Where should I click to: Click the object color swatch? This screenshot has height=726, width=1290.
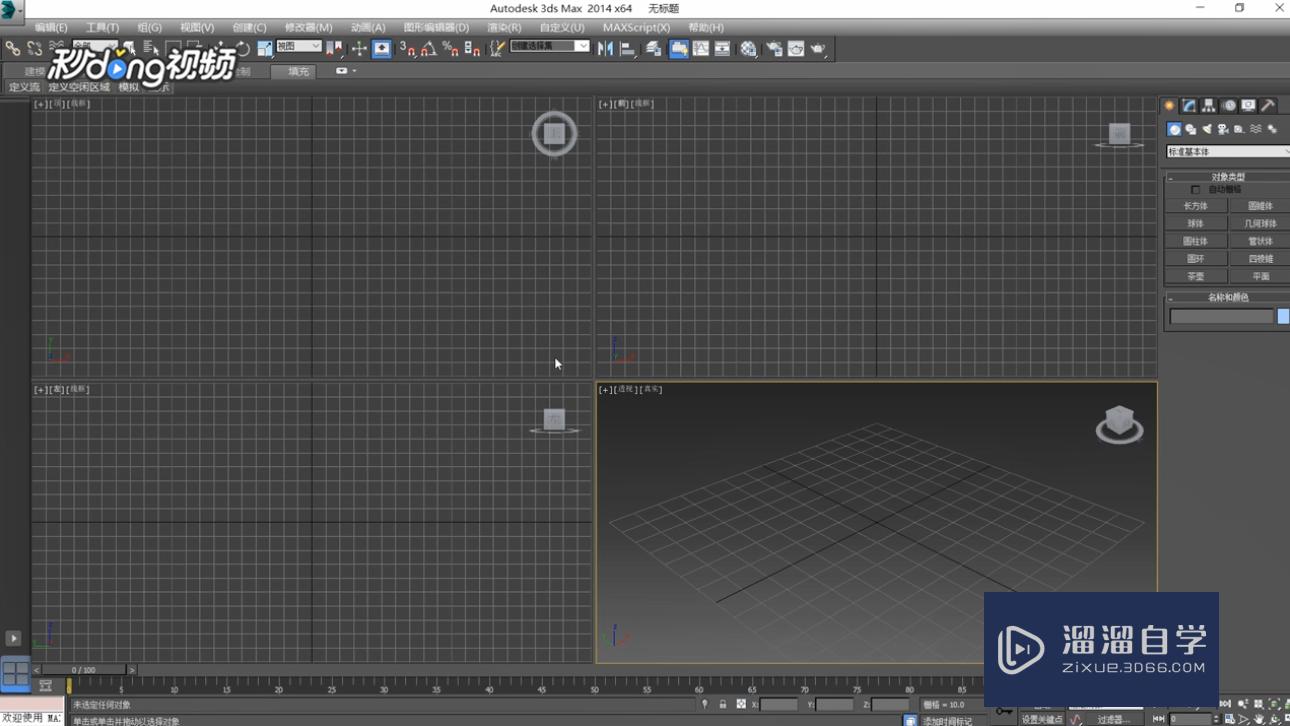click(1282, 315)
